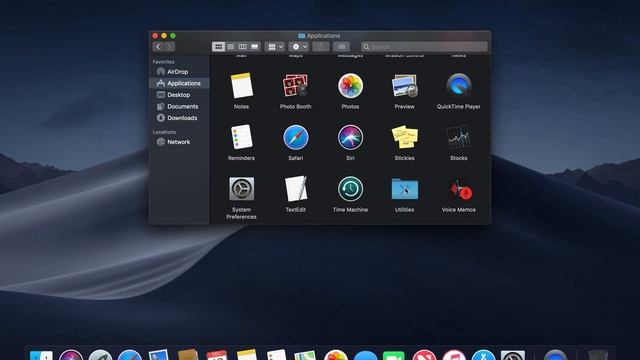Select the Time Machine app icon
Viewport: 640px width, 360px height.
350,189
